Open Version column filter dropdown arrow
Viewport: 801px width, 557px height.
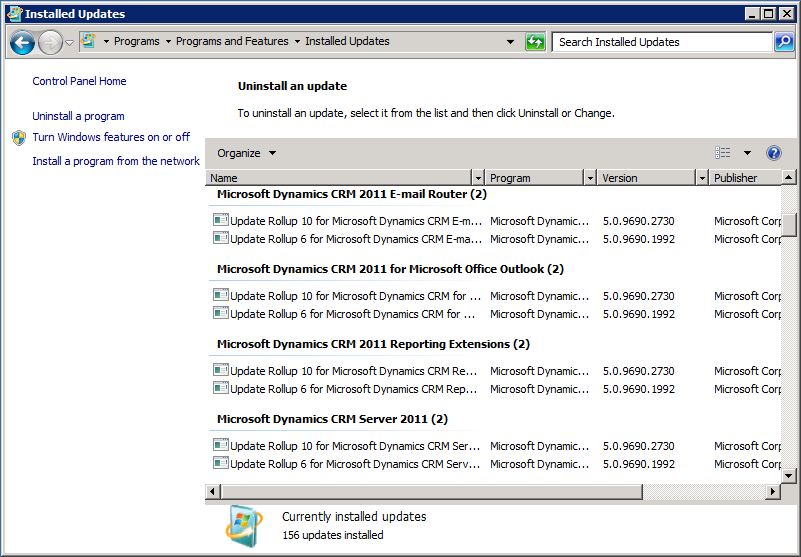click(x=702, y=178)
